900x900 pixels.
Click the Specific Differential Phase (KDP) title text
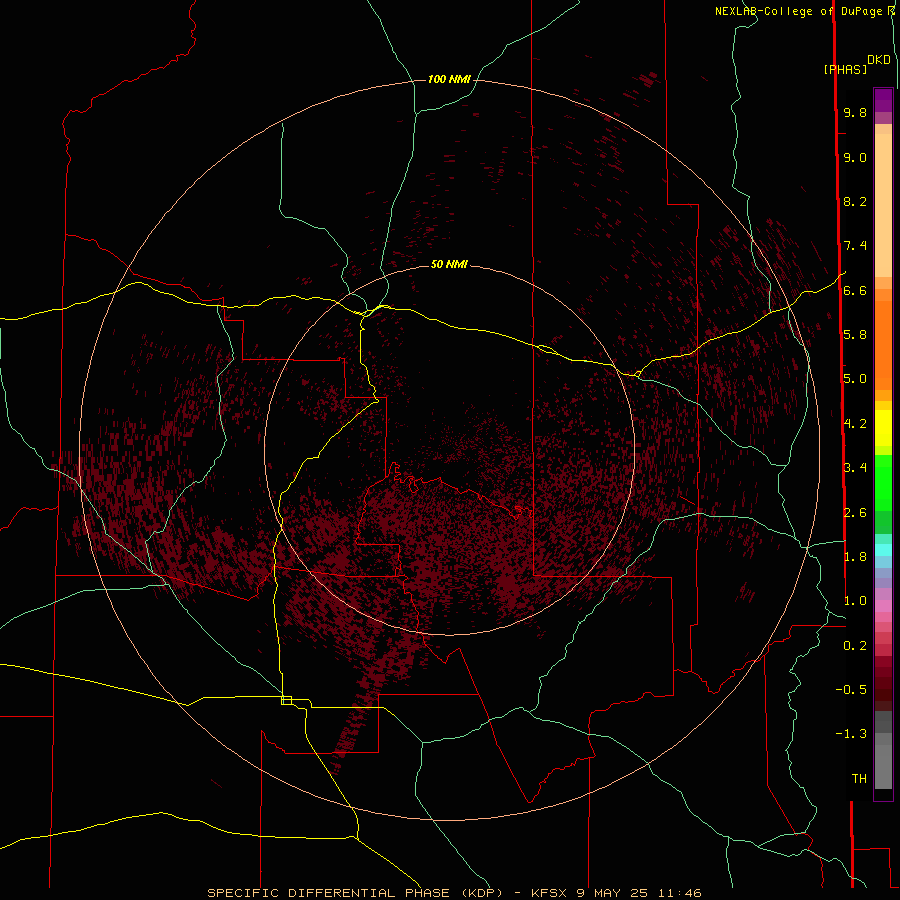pyautogui.click(x=357, y=893)
